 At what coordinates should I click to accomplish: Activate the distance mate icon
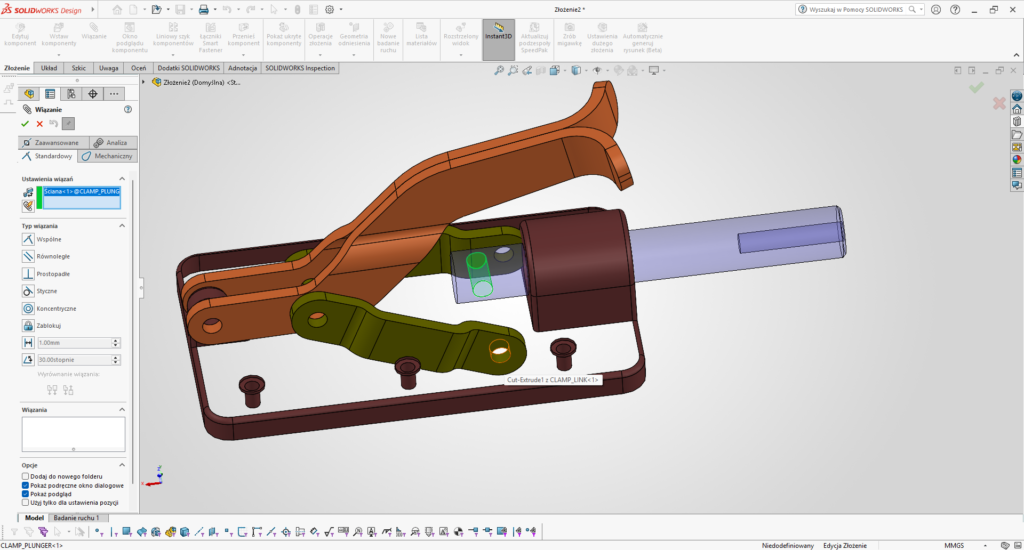click(28, 342)
